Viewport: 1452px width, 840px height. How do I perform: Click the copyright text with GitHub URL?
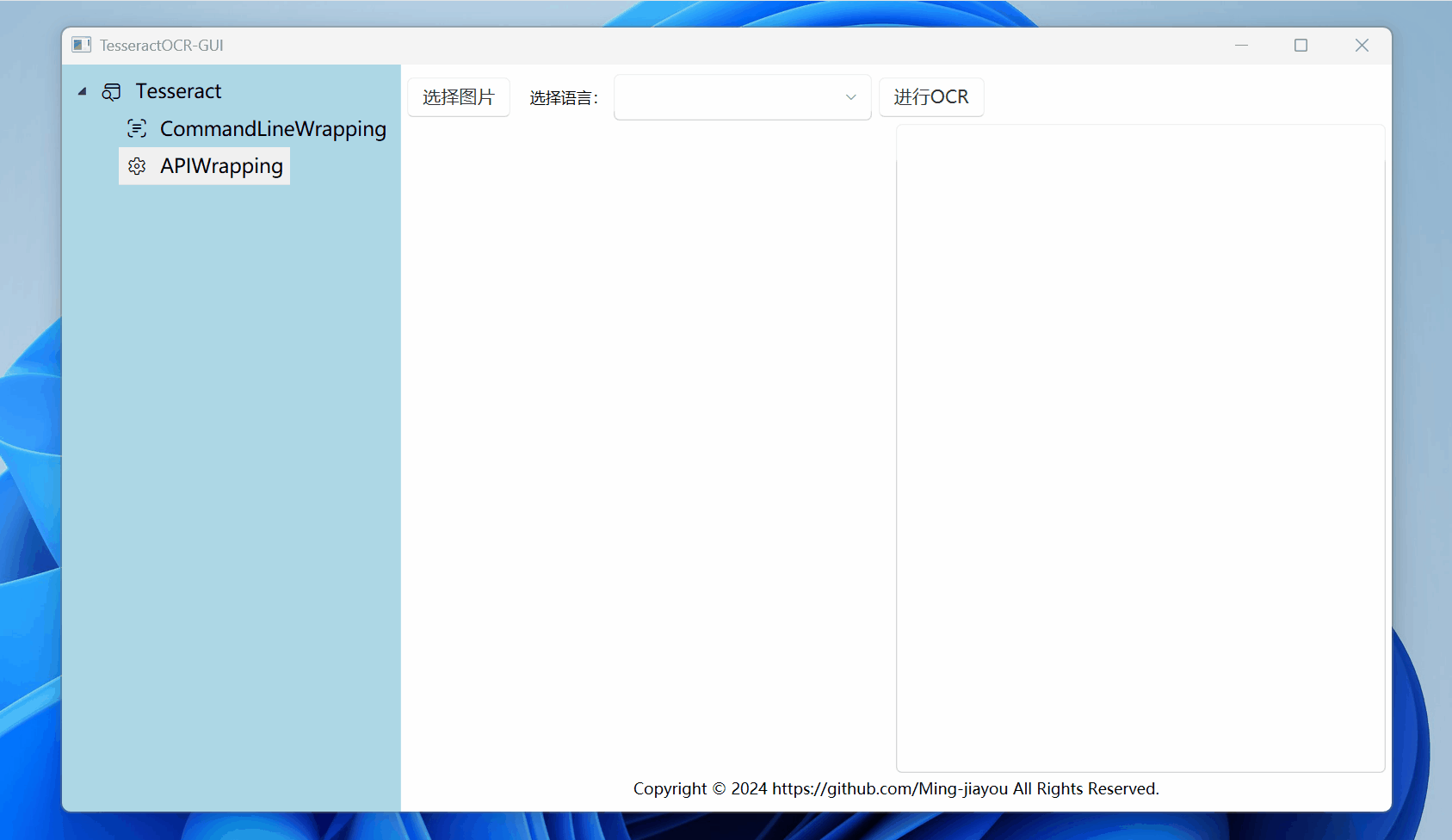coord(896,788)
